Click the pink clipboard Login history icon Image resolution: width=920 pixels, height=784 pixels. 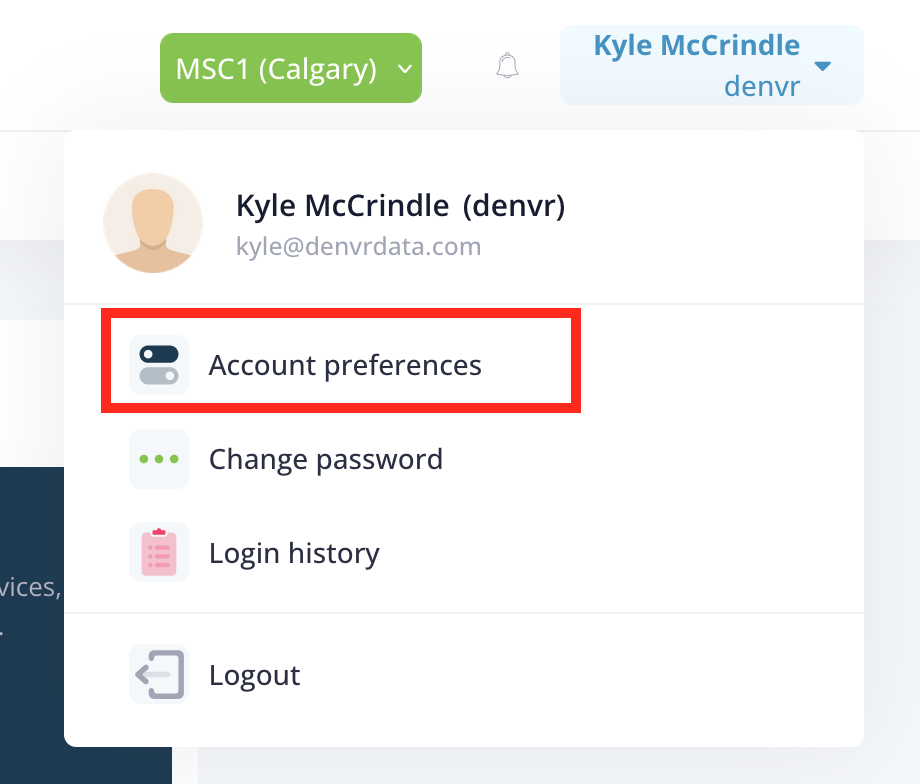pos(159,552)
